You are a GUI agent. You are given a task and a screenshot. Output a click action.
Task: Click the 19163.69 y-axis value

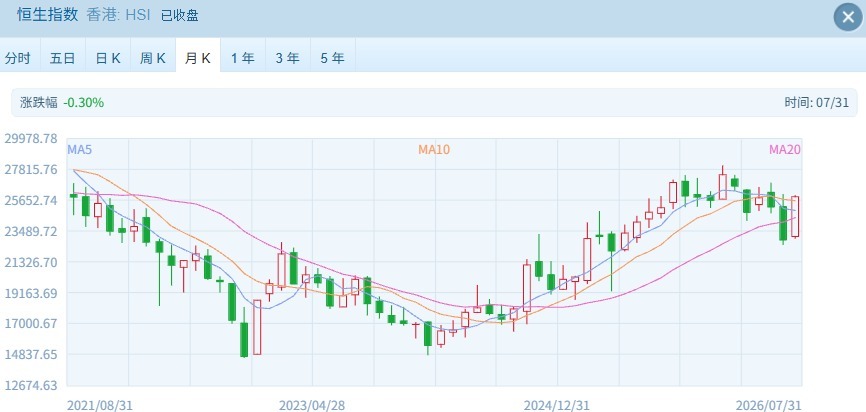(31, 293)
